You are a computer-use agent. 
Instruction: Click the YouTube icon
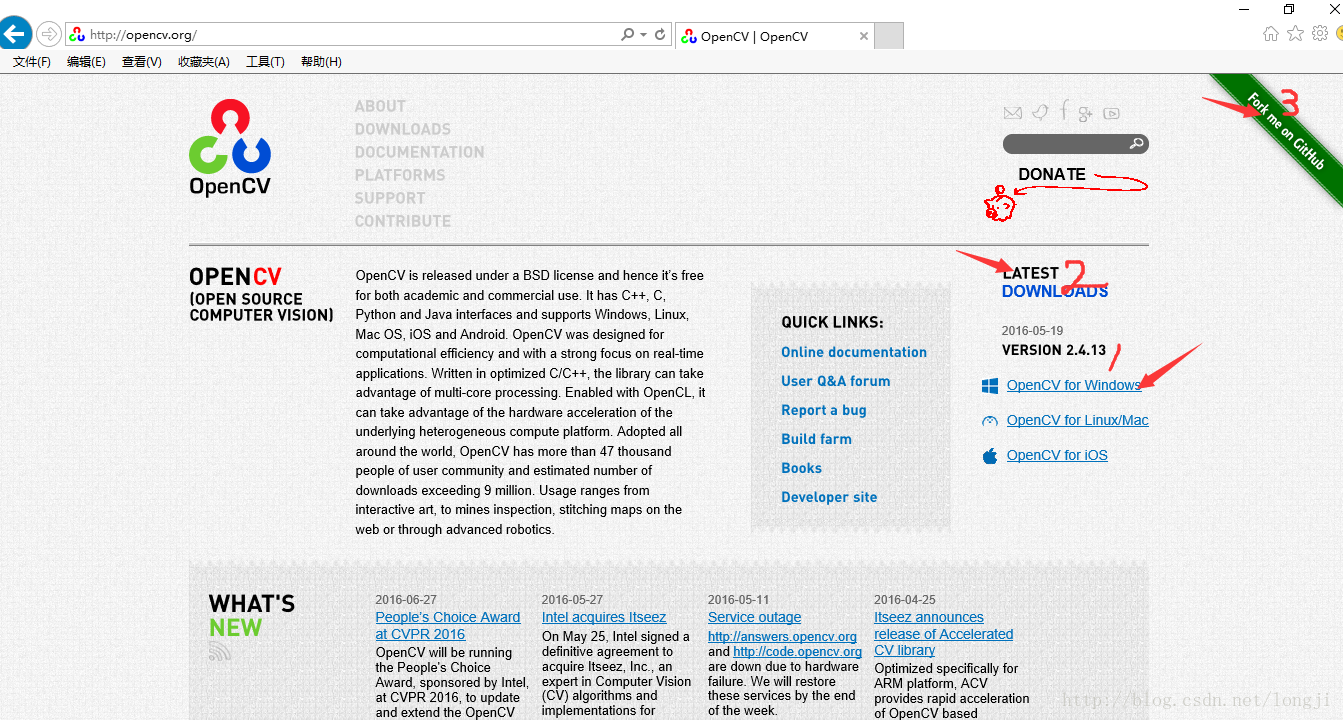(1112, 113)
